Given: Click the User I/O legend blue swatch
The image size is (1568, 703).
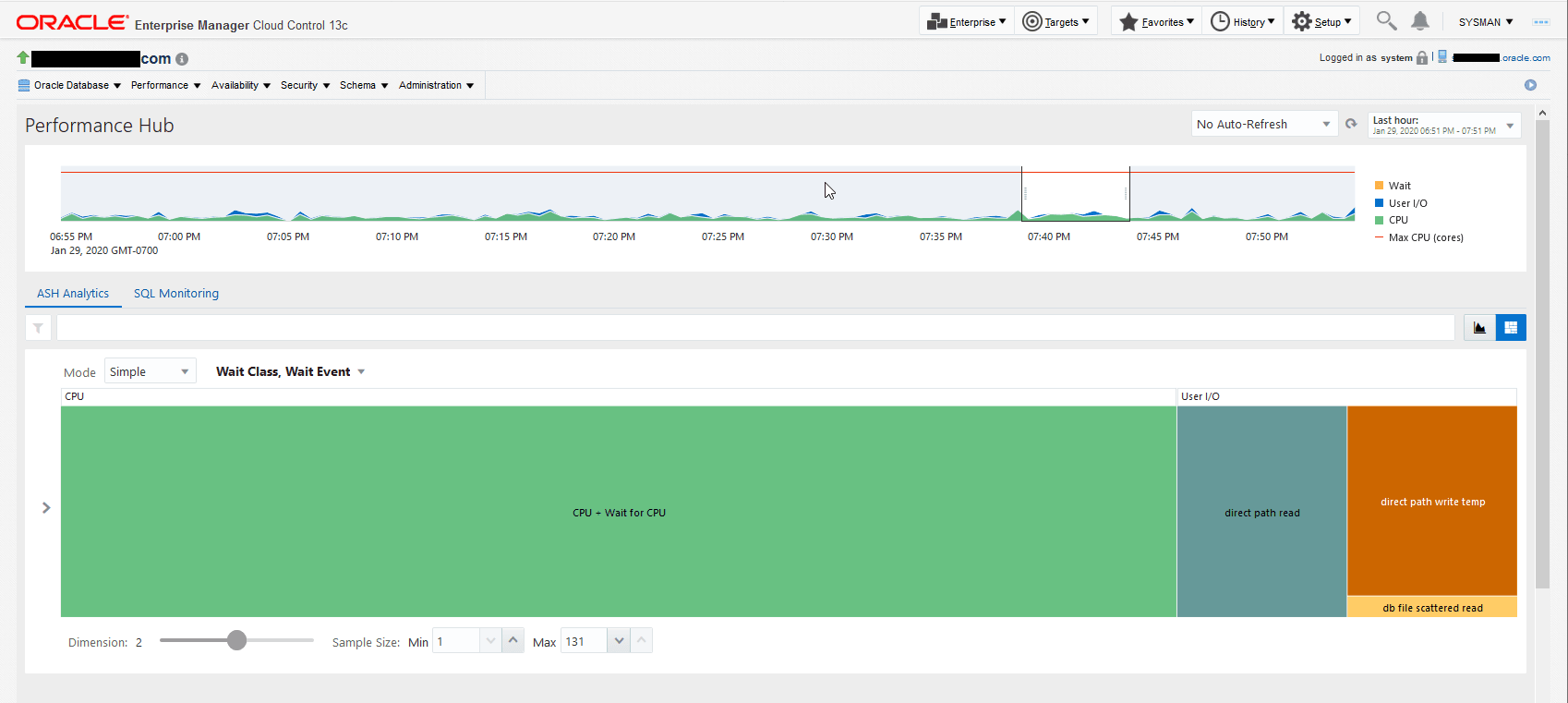Looking at the screenshot, I should click(1379, 203).
